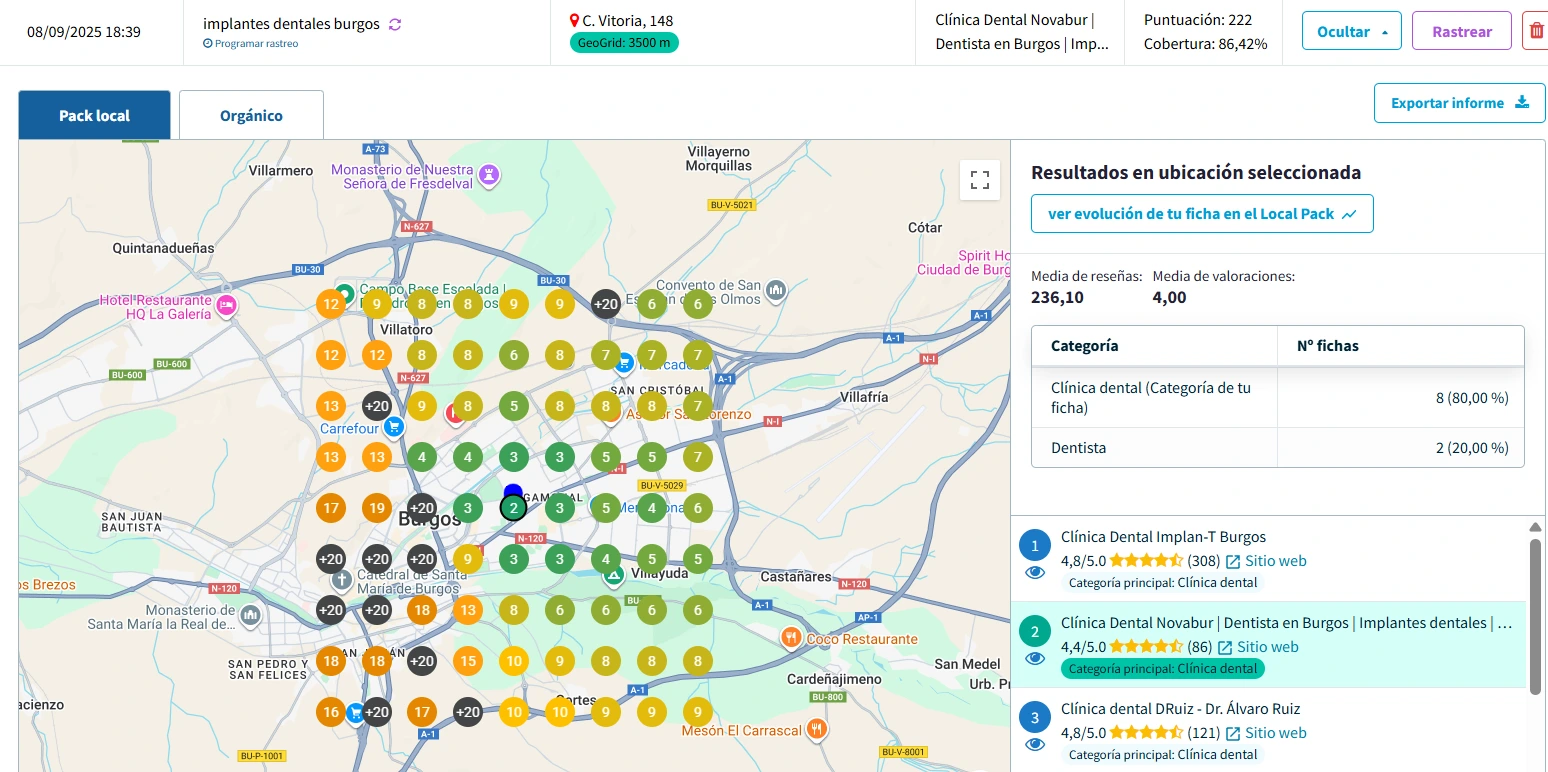Open Sitio web link of Clínica Dental Implan-T Burgos
This screenshot has width=1548, height=772.
(1266, 561)
